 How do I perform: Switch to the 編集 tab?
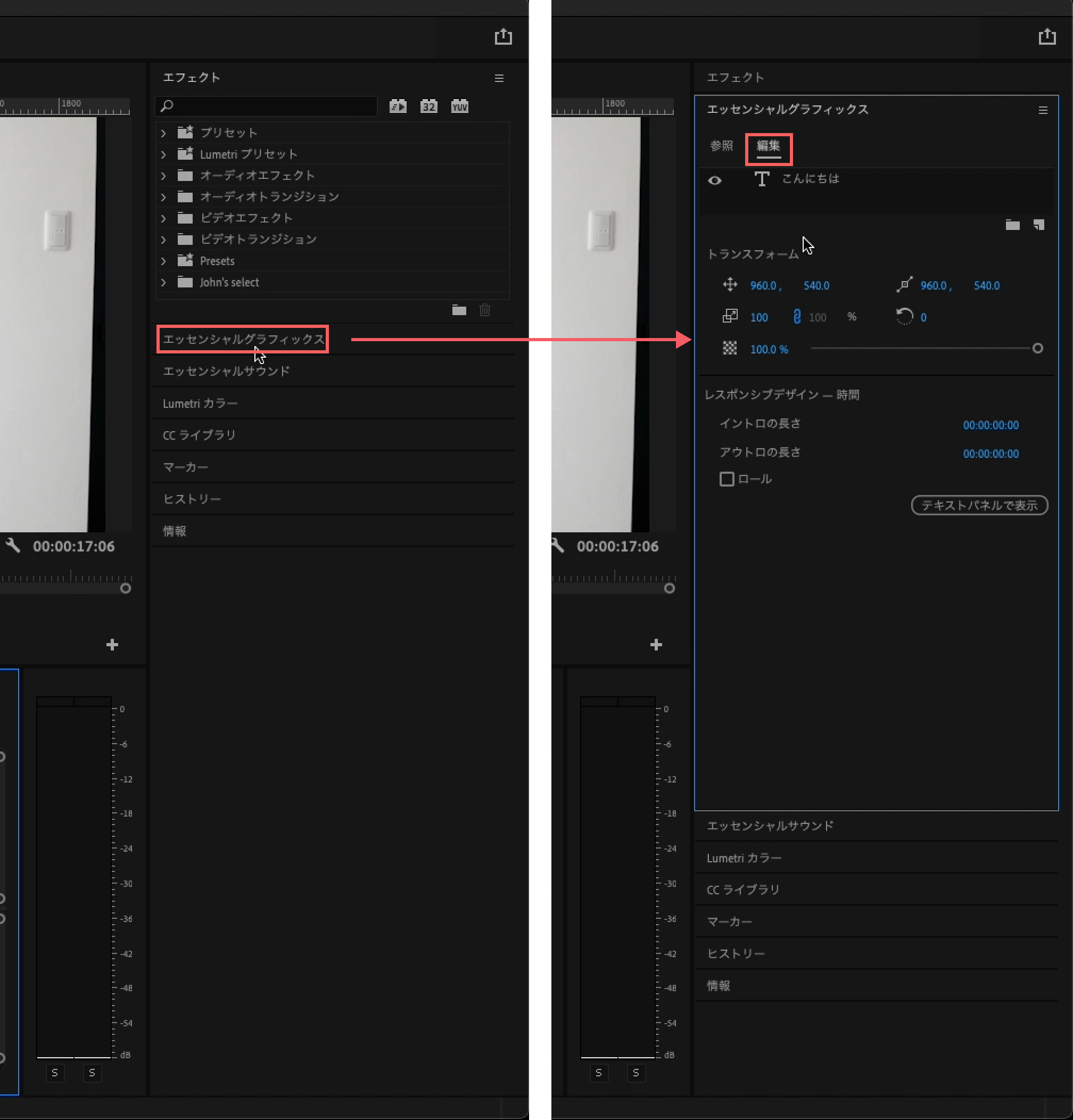click(768, 146)
